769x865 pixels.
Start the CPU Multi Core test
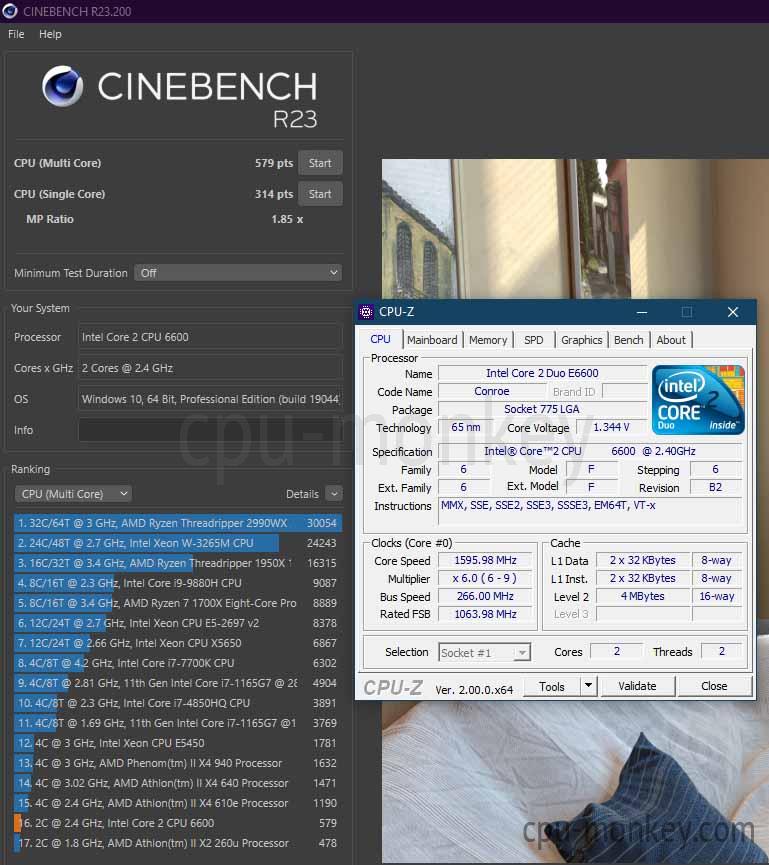click(x=320, y=163)
